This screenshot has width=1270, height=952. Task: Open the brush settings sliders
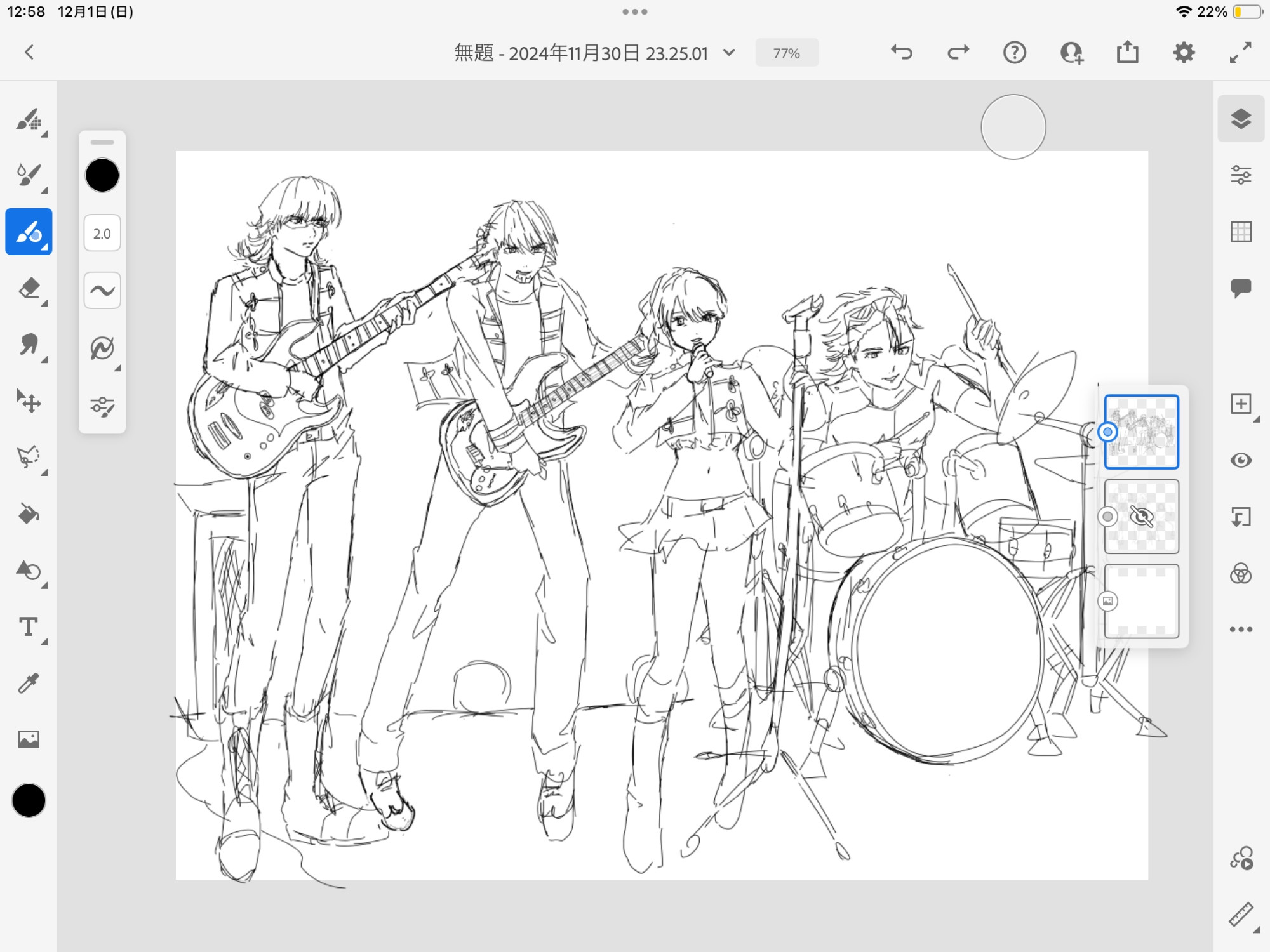pos(102,406)
